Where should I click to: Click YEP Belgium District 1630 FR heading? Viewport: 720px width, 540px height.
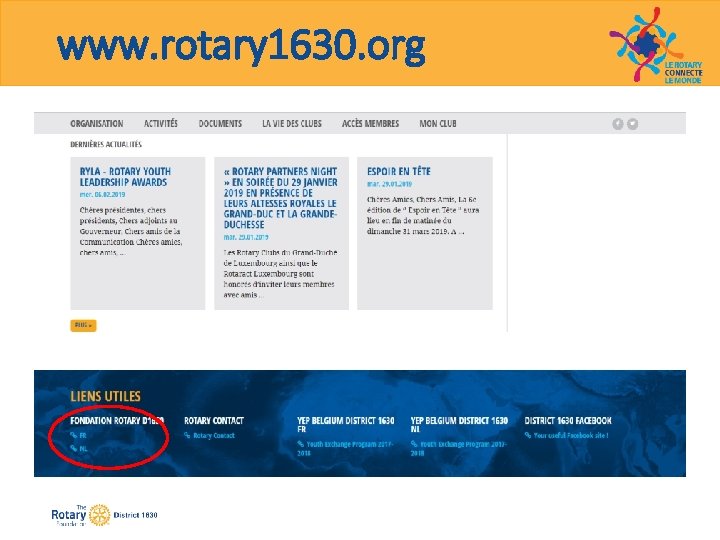[345, 425]
